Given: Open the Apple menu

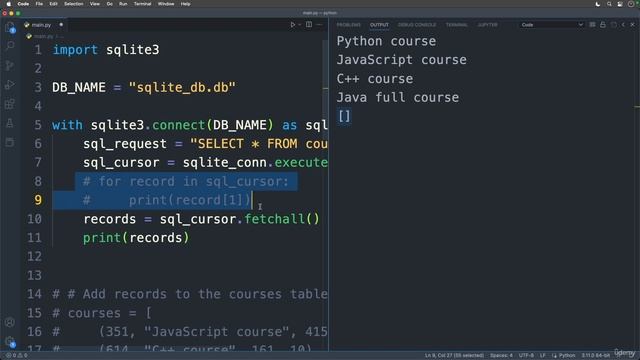Looking at the screenshot, I should tap(8, 4).
